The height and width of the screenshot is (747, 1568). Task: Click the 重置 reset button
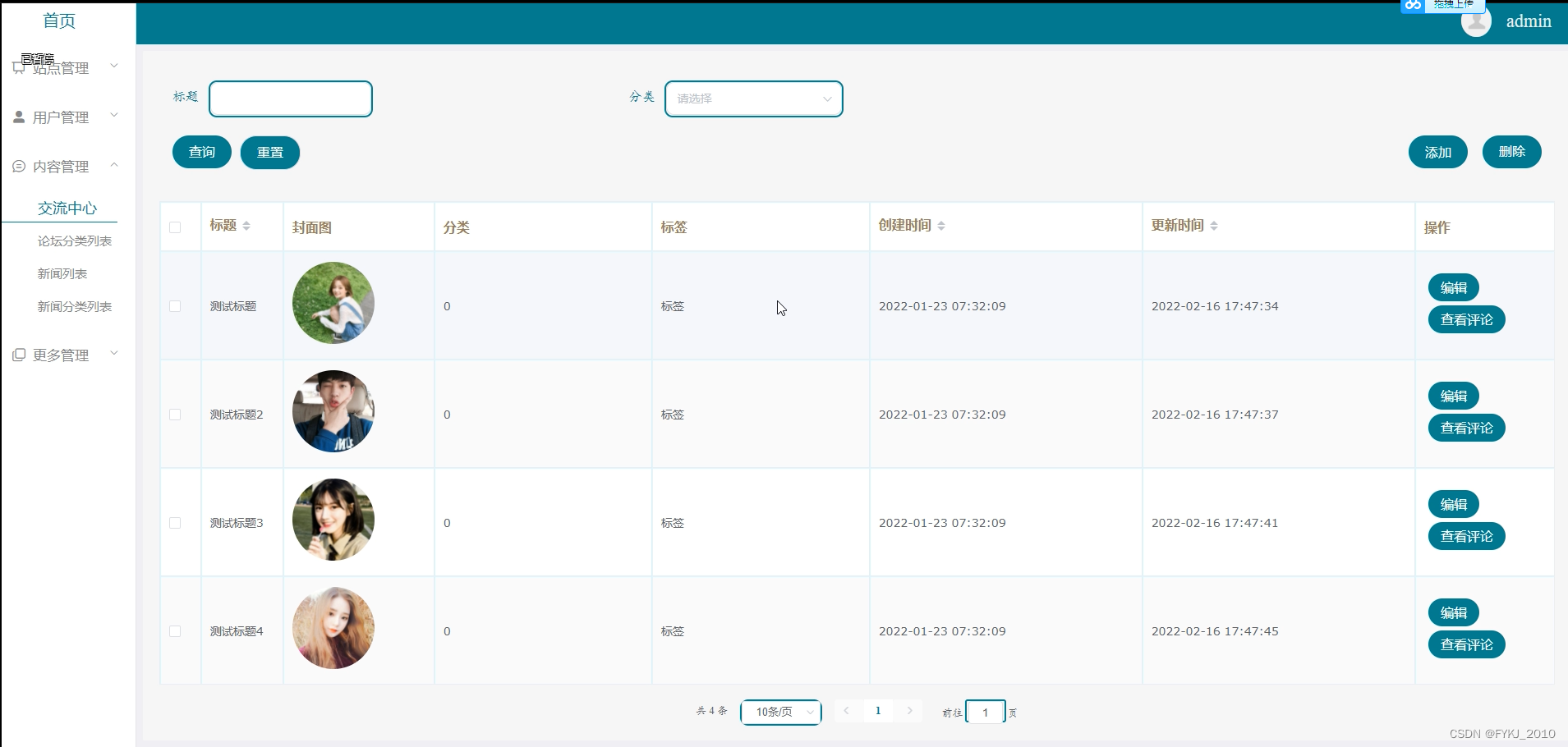click(x=270, y=153)
